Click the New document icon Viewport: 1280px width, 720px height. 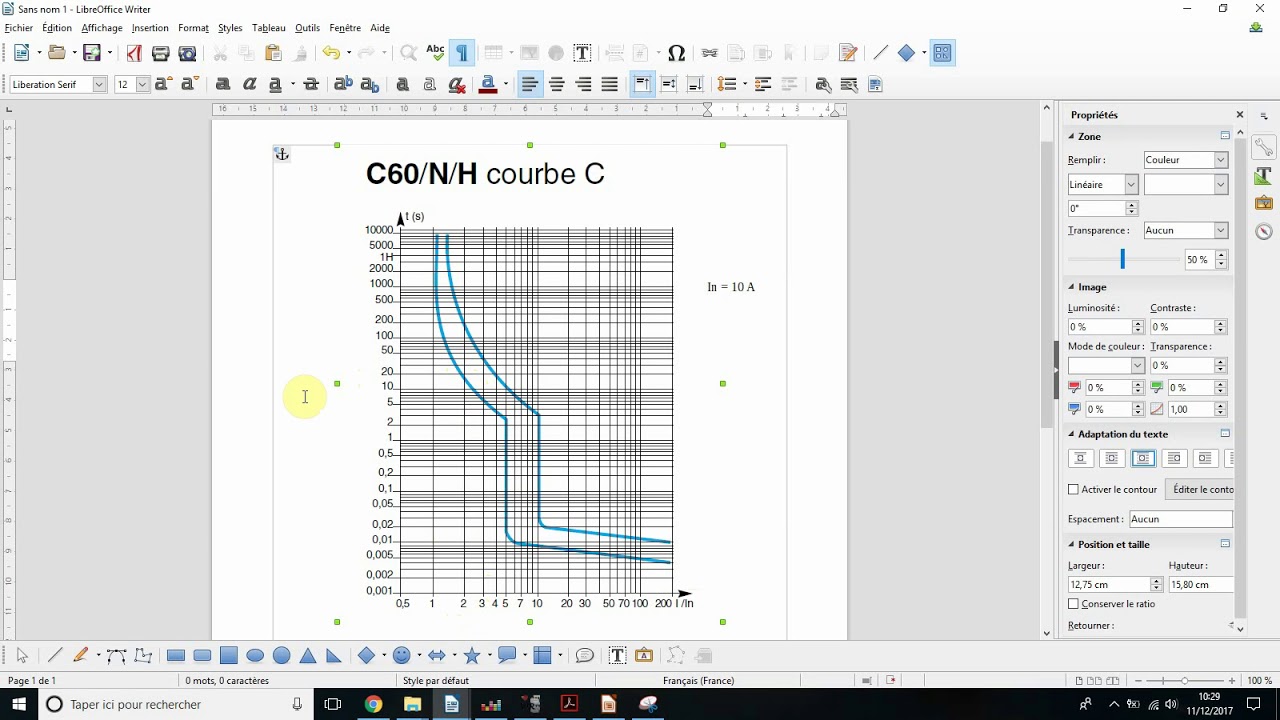(22, 53)
